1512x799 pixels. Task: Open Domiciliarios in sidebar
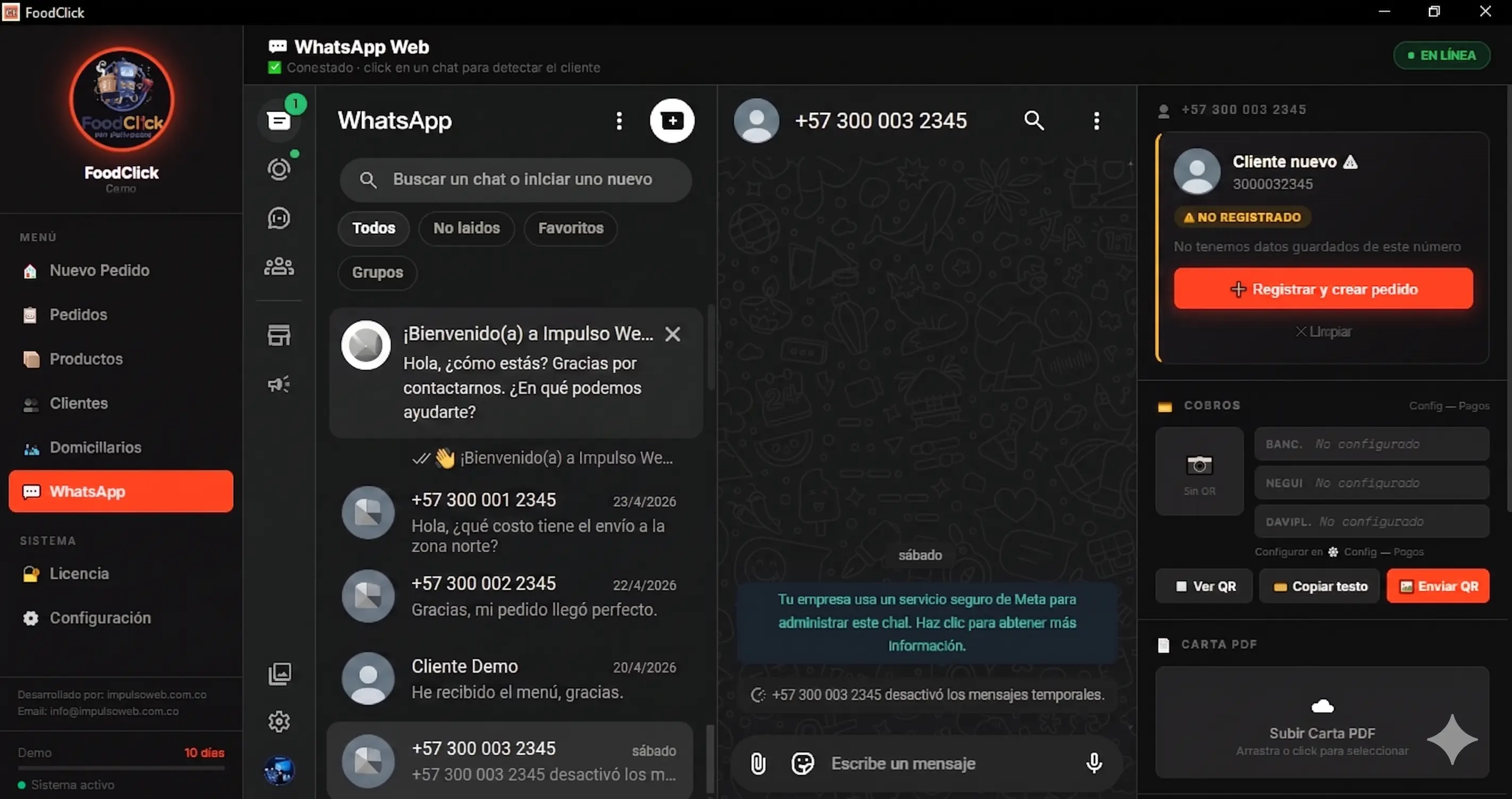coord(121,447)
